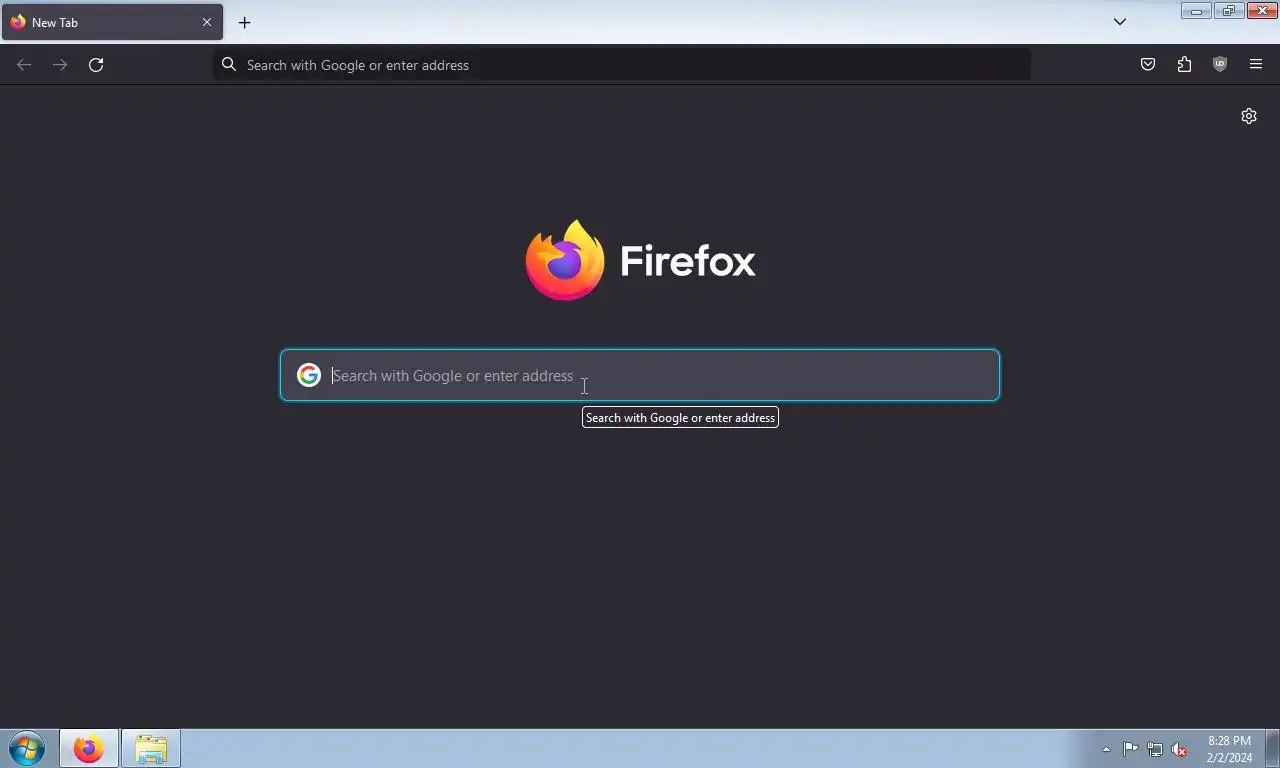Open the Save to Pocket button
The image size is (1280, 768).
(1148, 65)
